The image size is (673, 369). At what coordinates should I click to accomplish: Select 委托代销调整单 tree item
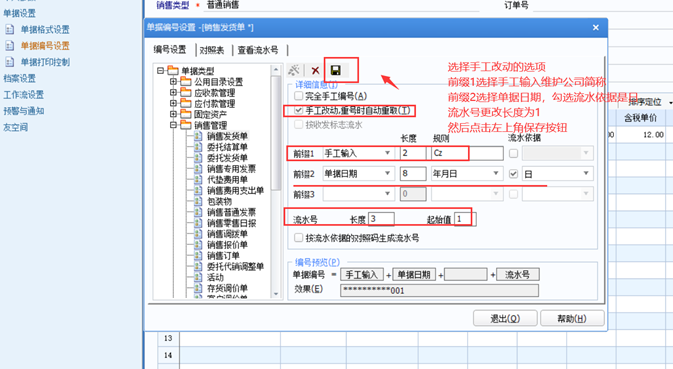(235, 266)
